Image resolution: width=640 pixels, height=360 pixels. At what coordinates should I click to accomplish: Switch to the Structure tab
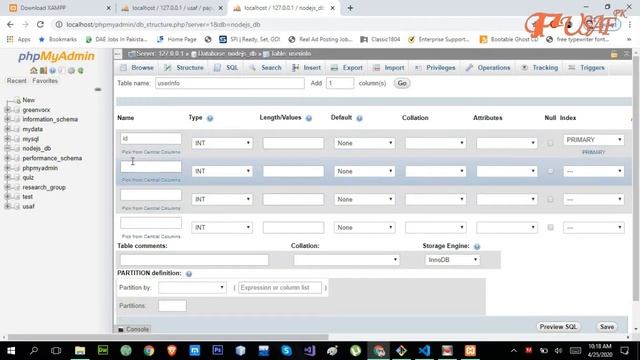[x=184, y=68]
